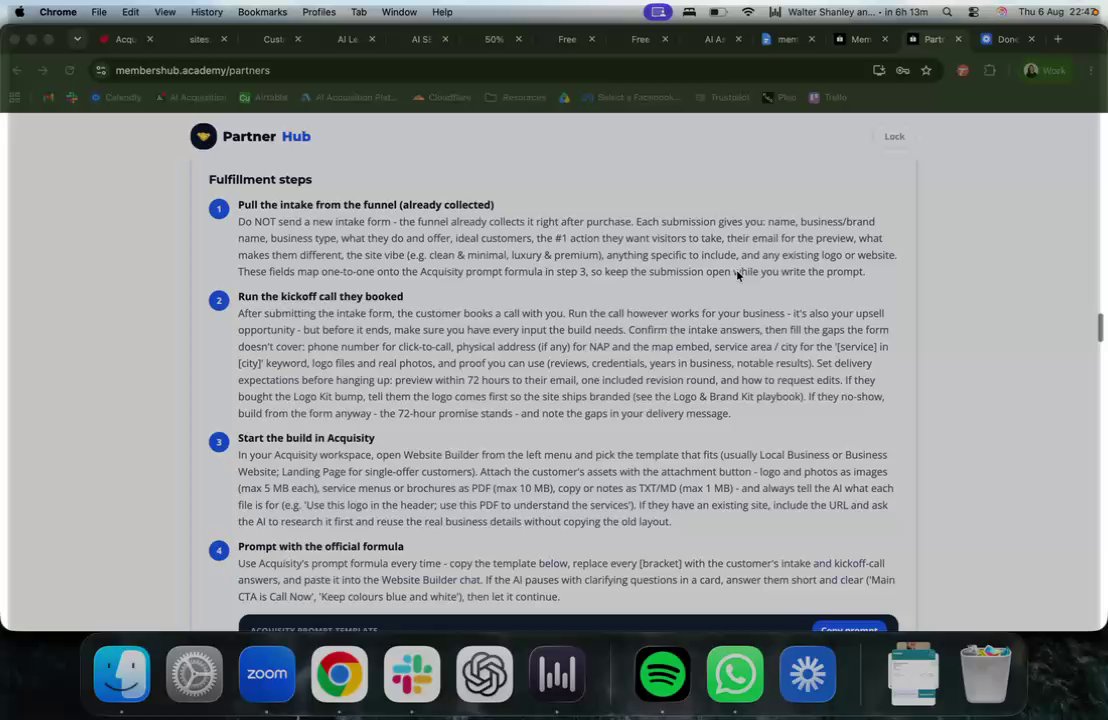The width and height of the screenshot is (1108, 720).
Task: Open Spotify from the dock
Action: tap(662, 673)
